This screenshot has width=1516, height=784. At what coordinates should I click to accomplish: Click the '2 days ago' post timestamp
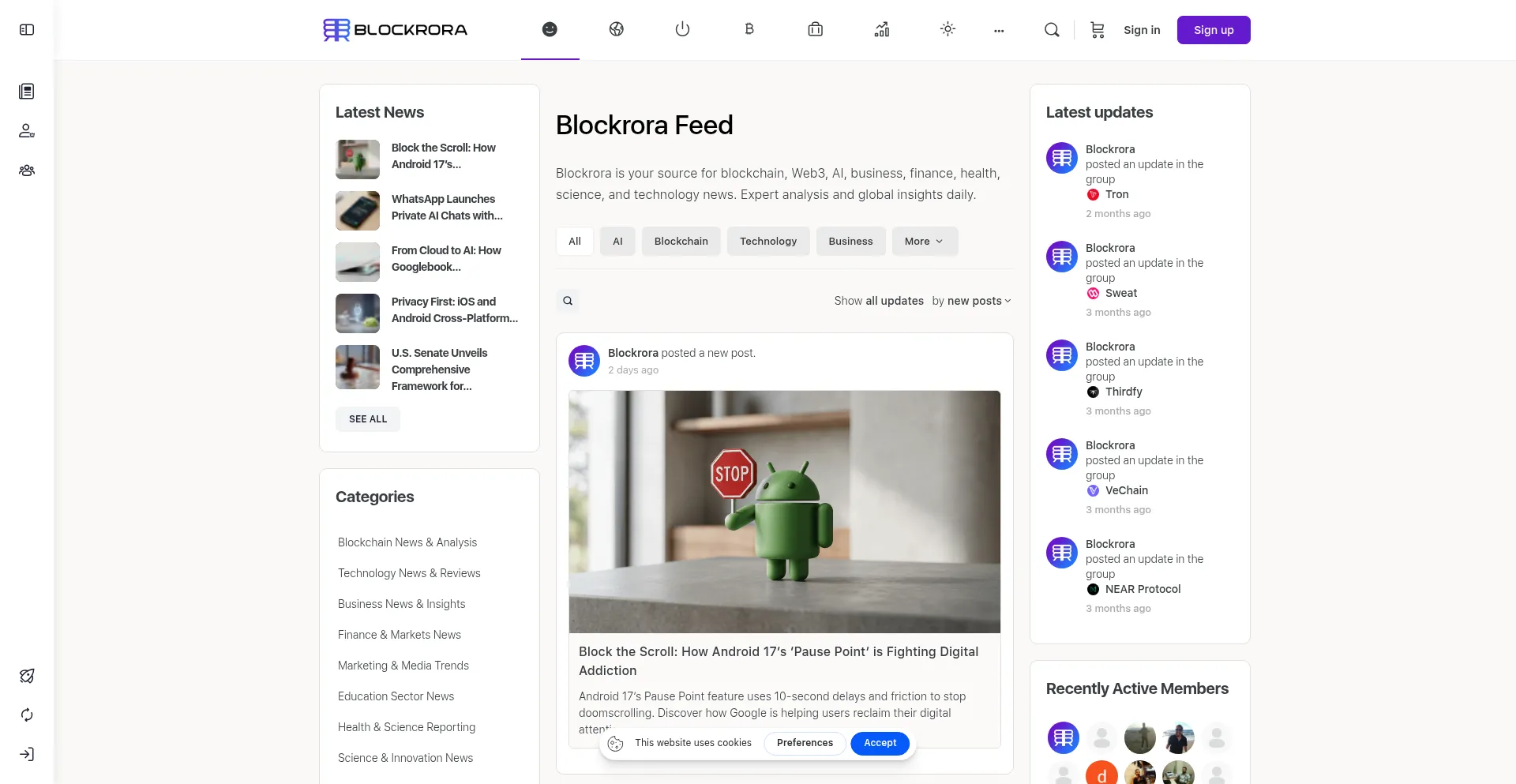tap(633, 370)
